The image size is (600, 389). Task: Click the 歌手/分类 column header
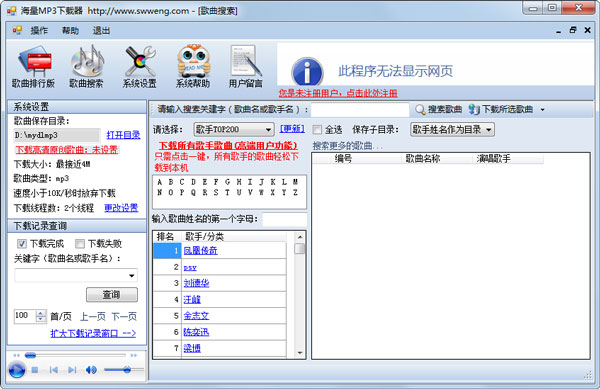(x=205, y=237)
